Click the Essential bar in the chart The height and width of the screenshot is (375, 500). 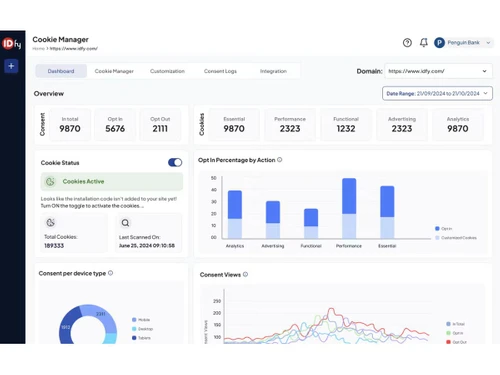387,212
